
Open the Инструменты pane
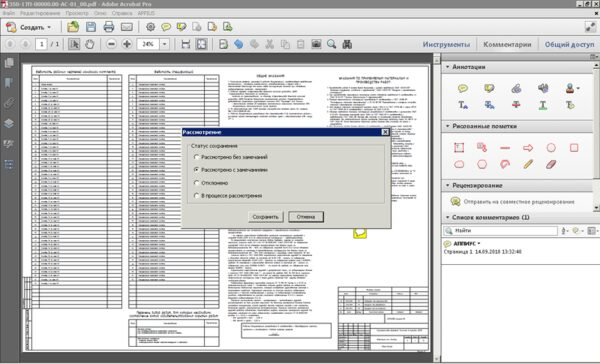[x=446, y=44]
